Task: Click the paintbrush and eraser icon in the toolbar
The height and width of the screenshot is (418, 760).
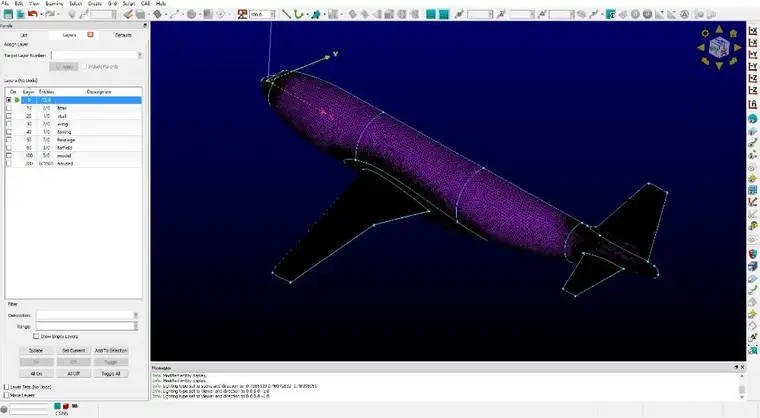Action: click(128, 14)
